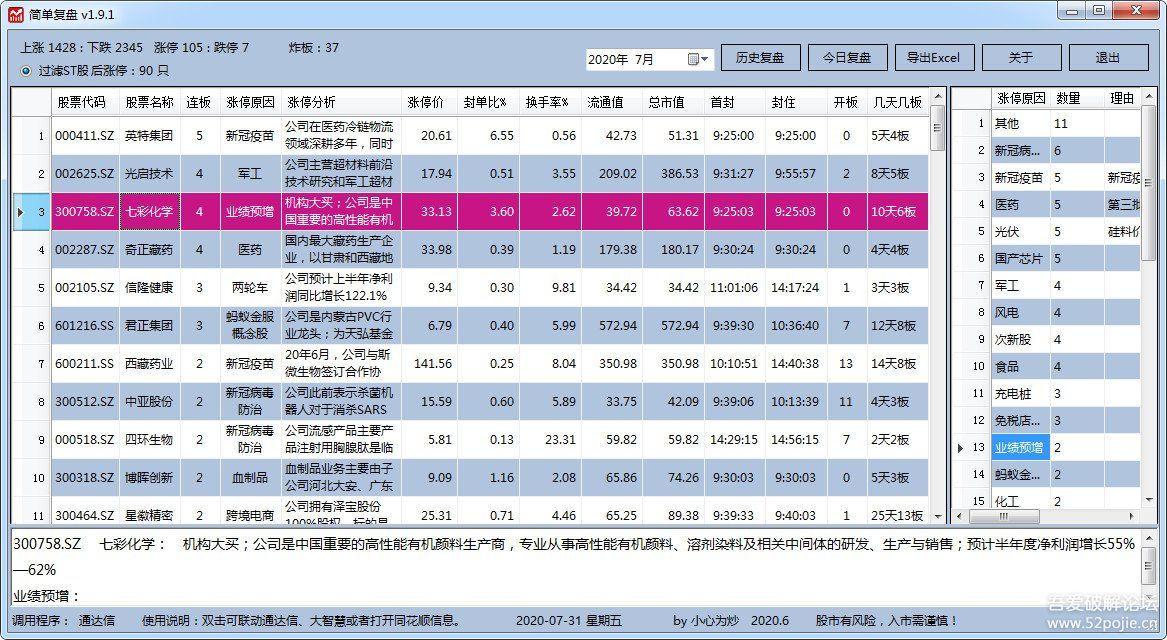
Task: Select 食品 in the reasons list
Action: (1021, 366)
